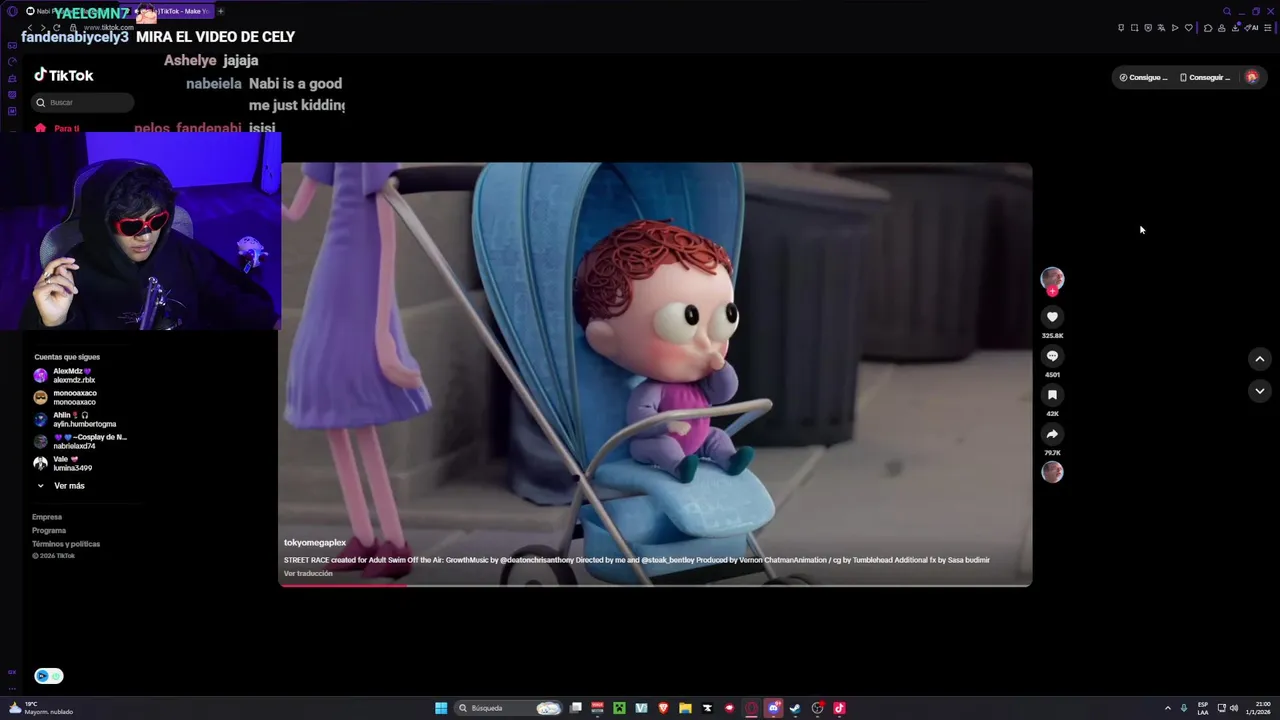Open the volume icon in system tray

click(1234, 708)
